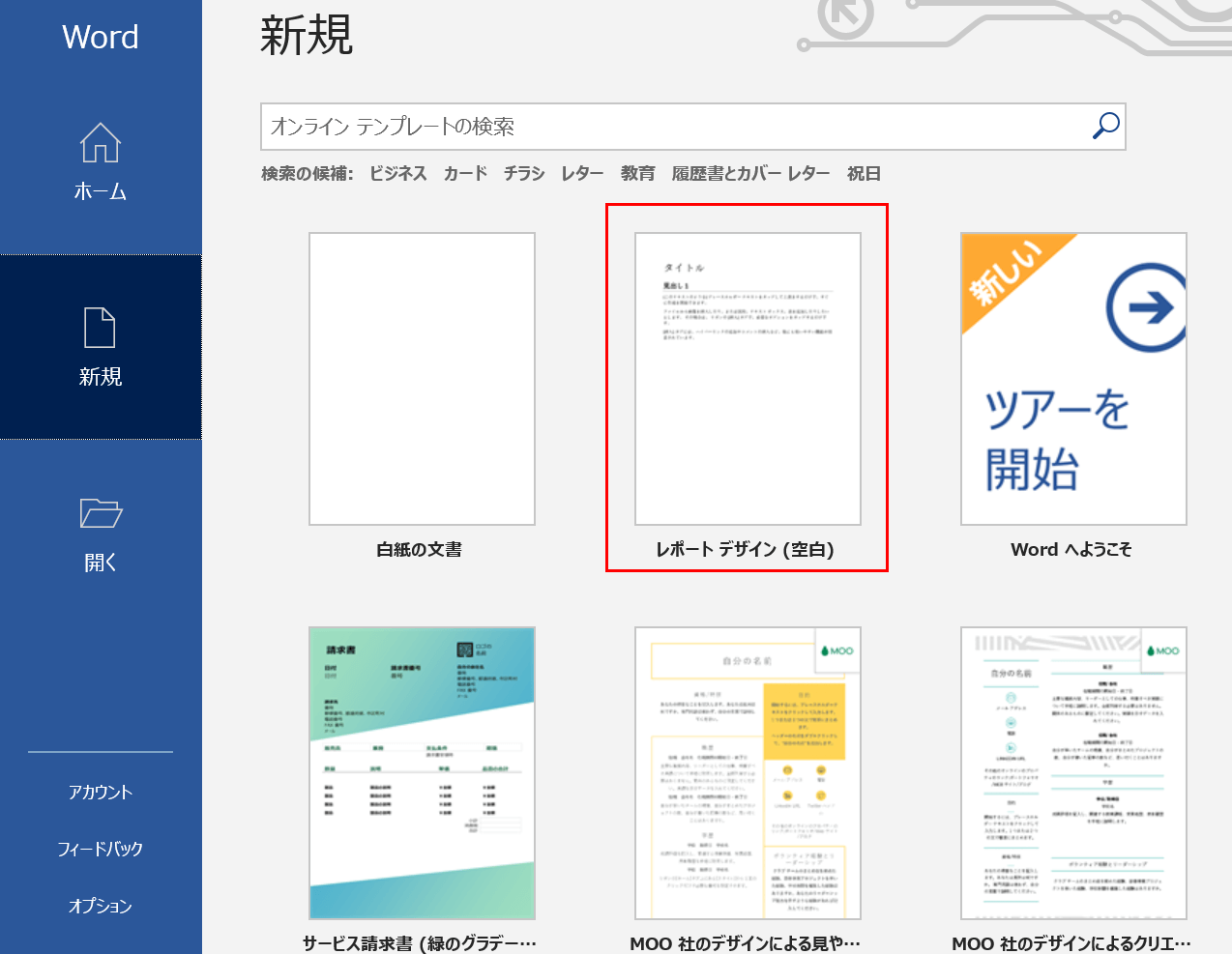
Task: Open the green gradient service invoice template
Action: coord(422,772)
